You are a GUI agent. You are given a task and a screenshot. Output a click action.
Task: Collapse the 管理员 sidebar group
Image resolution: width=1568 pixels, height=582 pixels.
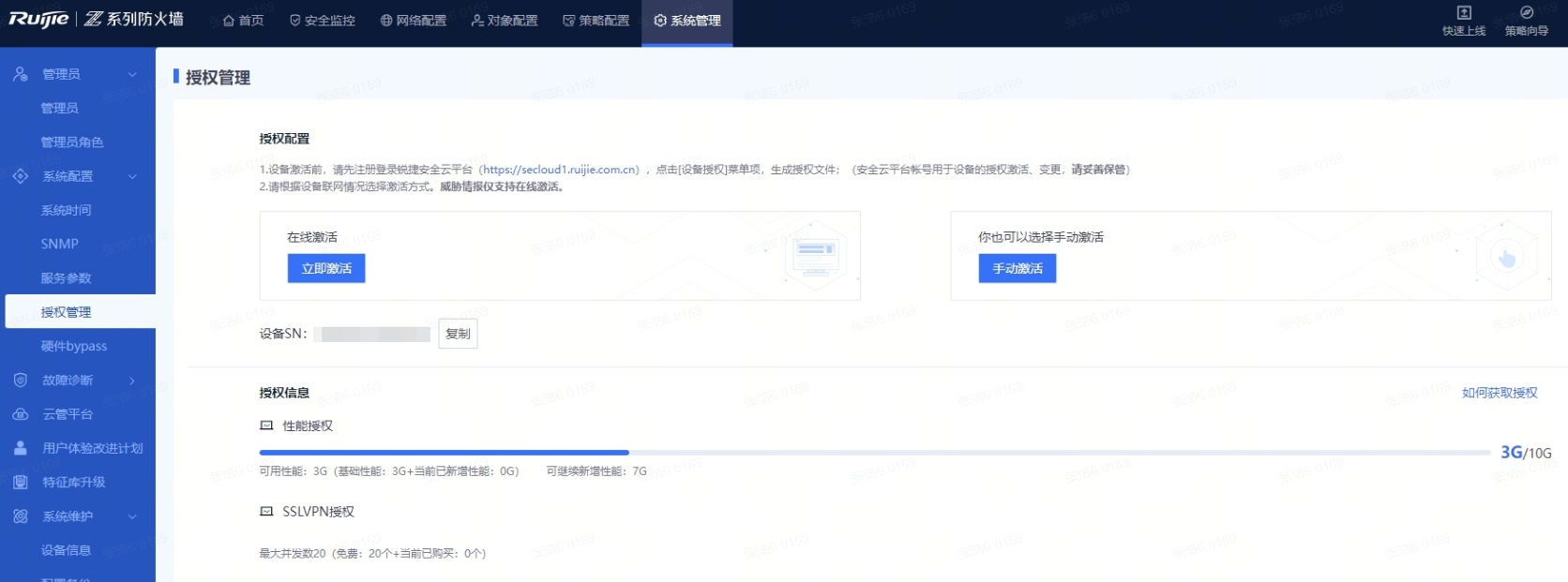[x=132, y=74]
